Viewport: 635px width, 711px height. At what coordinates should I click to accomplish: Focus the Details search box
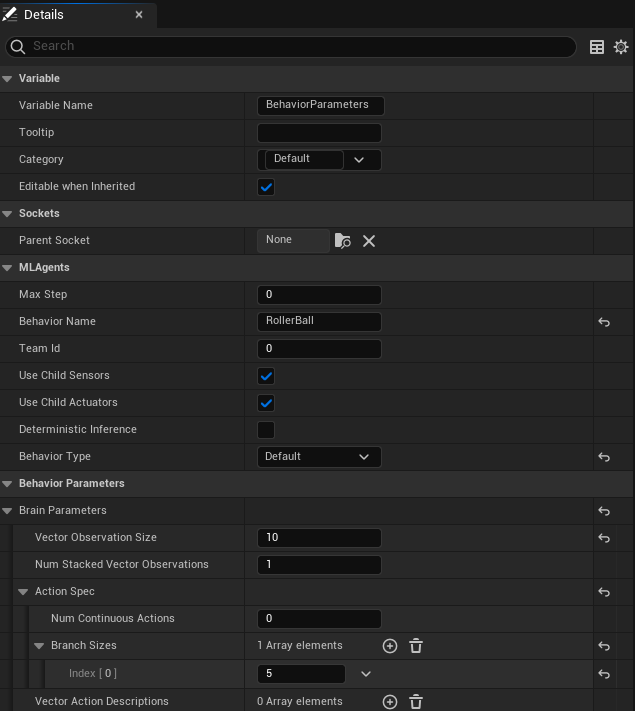[x=291, y=46]
